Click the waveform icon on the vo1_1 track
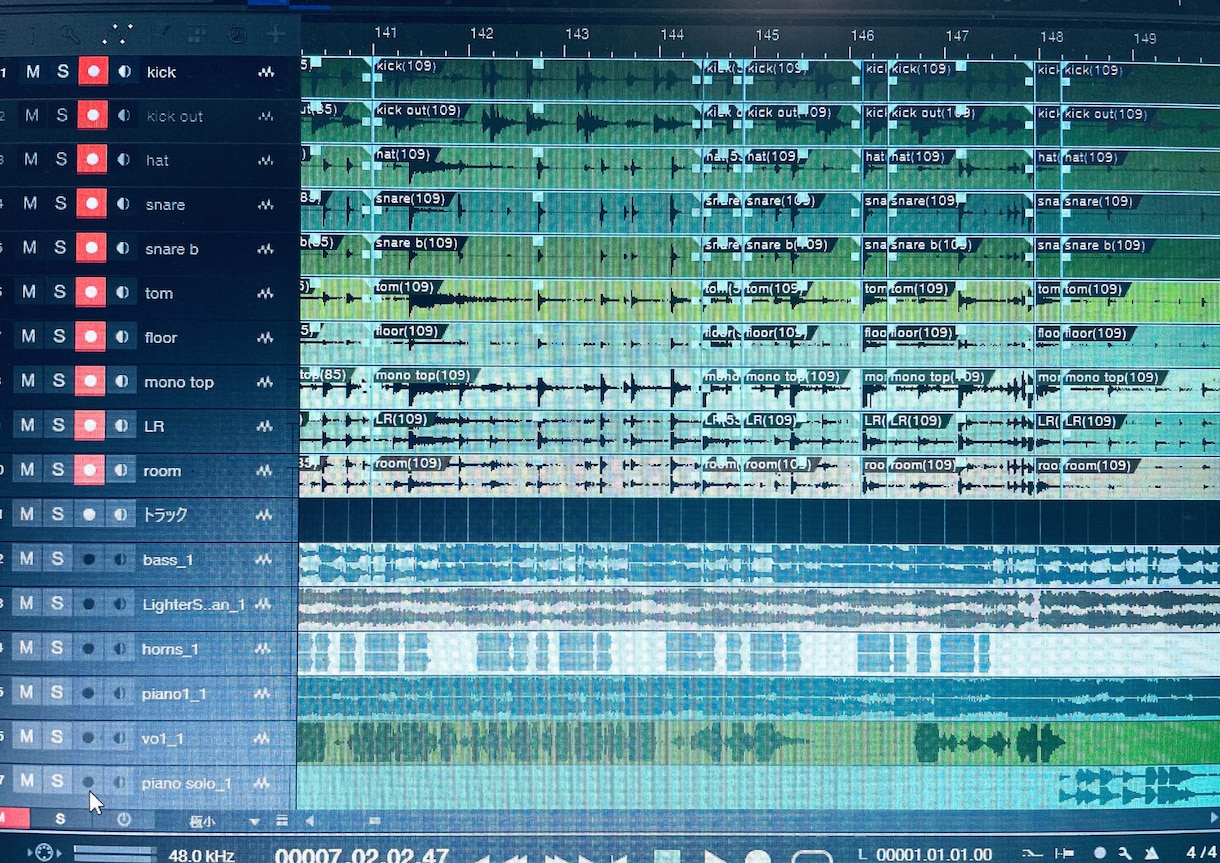 click(x=263, y=738)
